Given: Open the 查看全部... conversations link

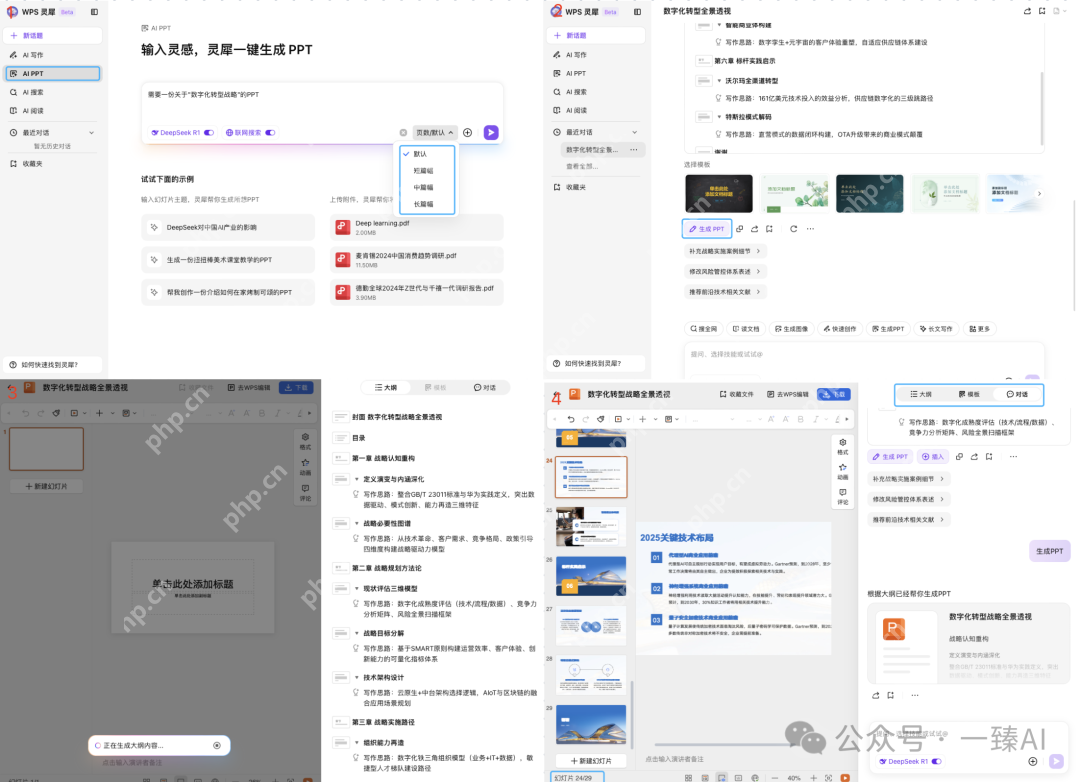Looking at the screenshot, I should [582, 167].
